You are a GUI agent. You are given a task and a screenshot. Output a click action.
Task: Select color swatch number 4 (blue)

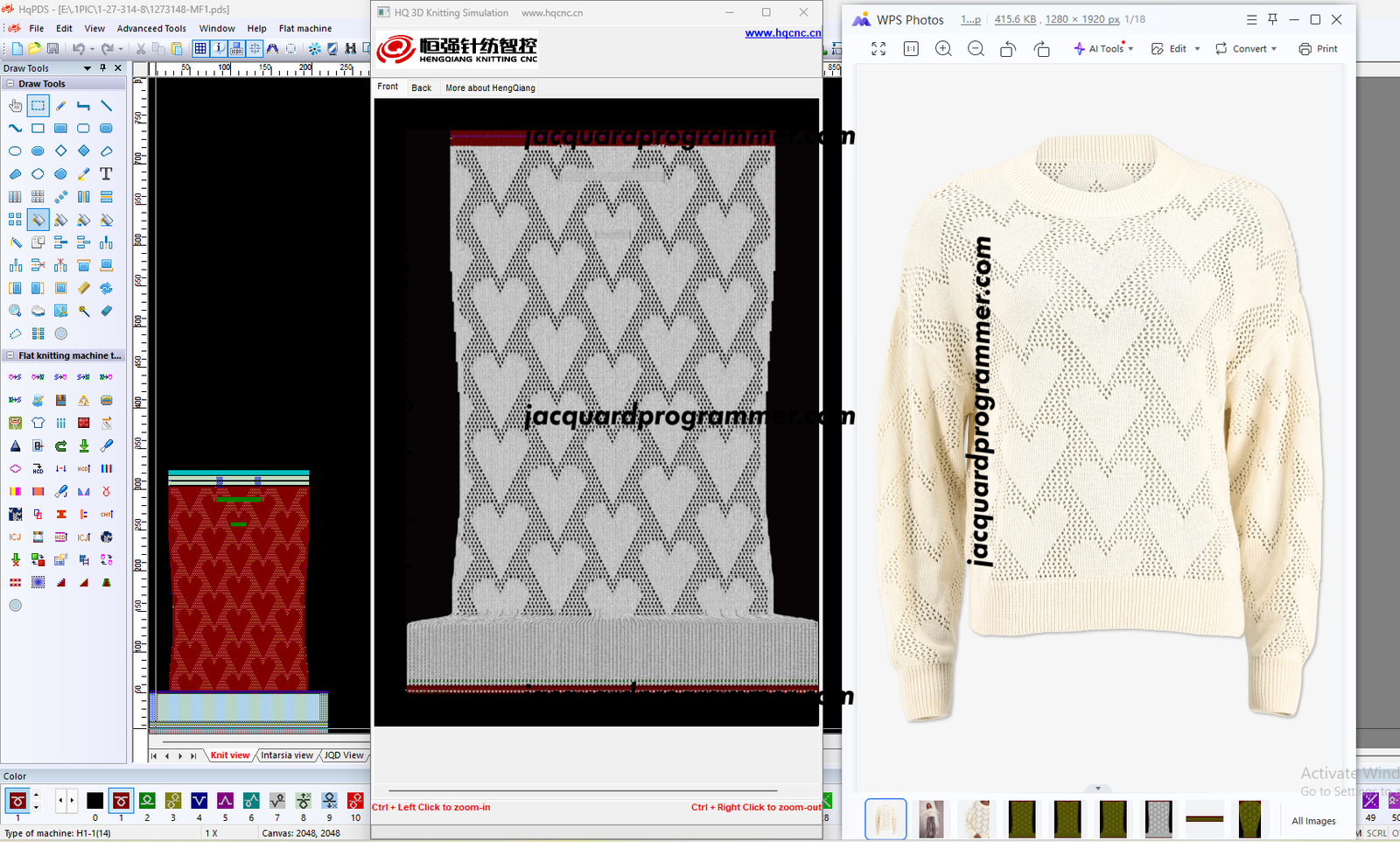click(199, 801)
